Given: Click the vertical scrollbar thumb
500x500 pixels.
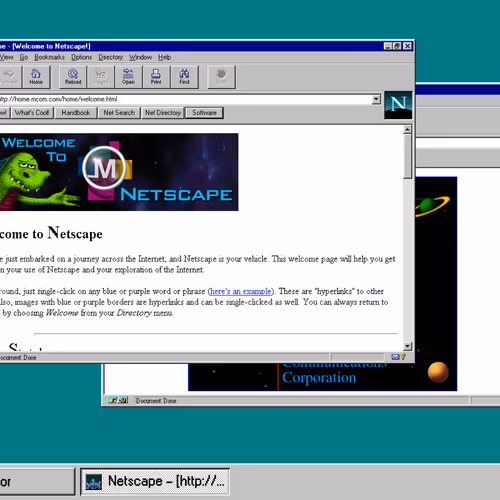Looking at the screenshot, I should [x=407, y=156].
